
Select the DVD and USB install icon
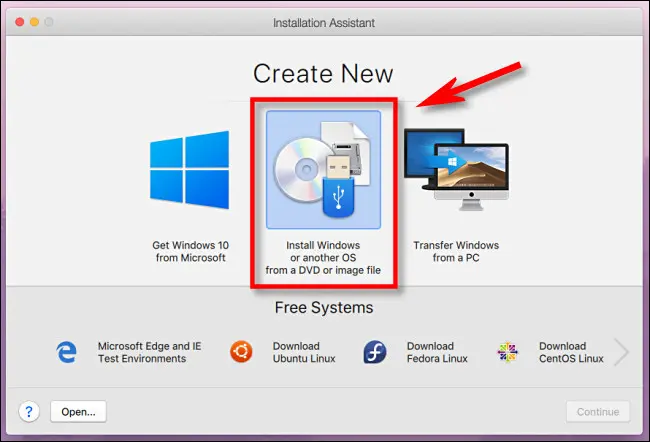(323, 170)
